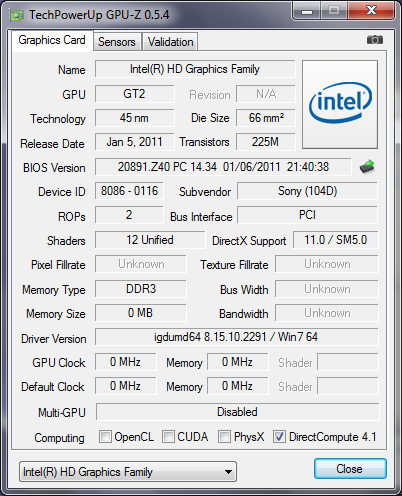This screenshot has width=402, height=496.
Task: Toggle the PhysX checkbox
Action: [224, 436]
